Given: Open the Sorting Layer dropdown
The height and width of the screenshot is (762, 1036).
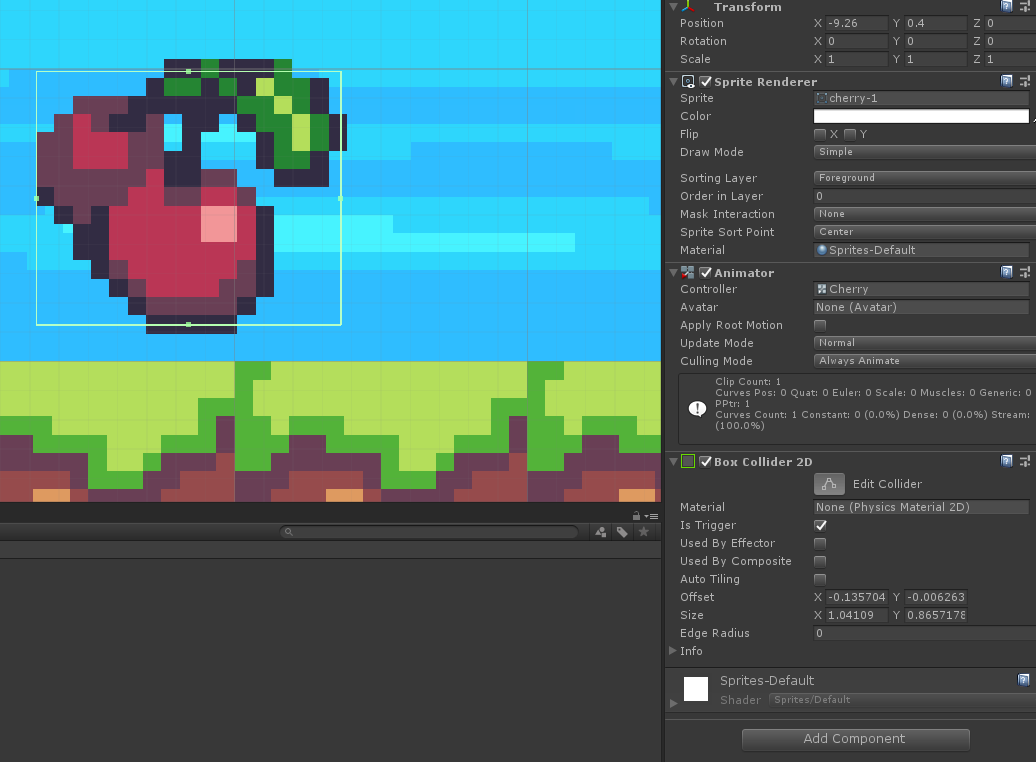Looking at the screenshot, I should point(924,178).
